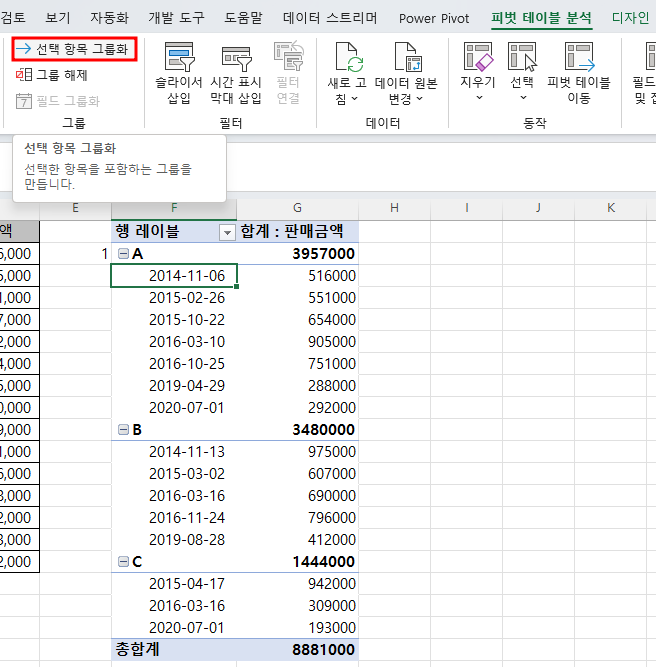Image resolution: width=656 pixels, height=667 pixels.
Task: Select column H header
Action: [x=394, y=208]
